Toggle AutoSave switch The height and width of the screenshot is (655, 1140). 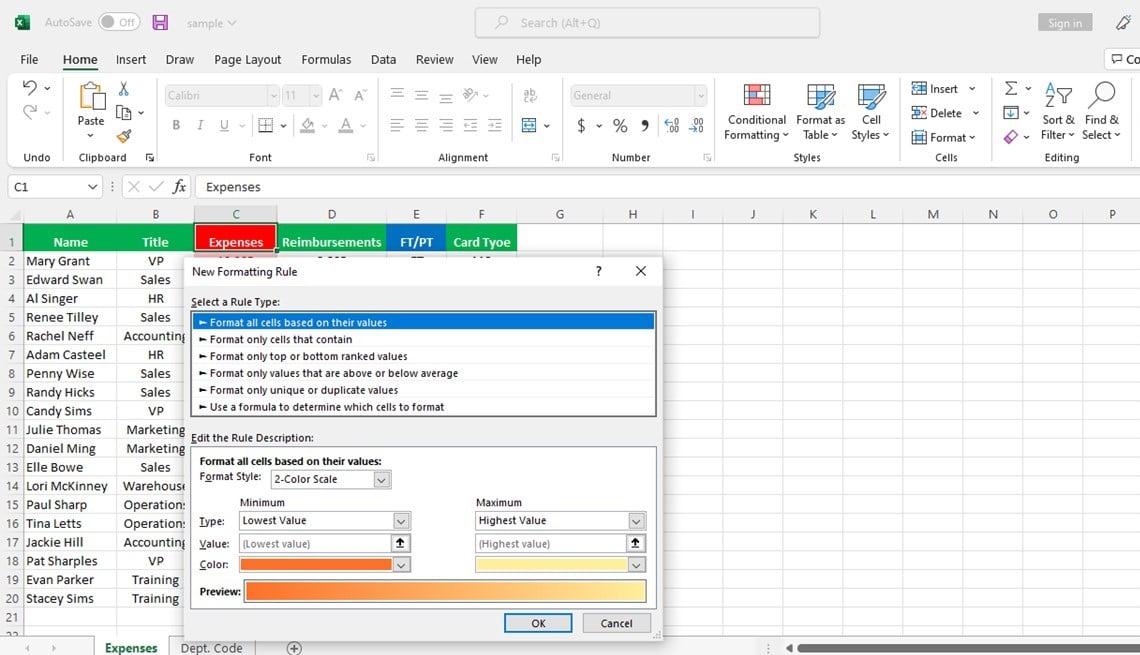119,23
